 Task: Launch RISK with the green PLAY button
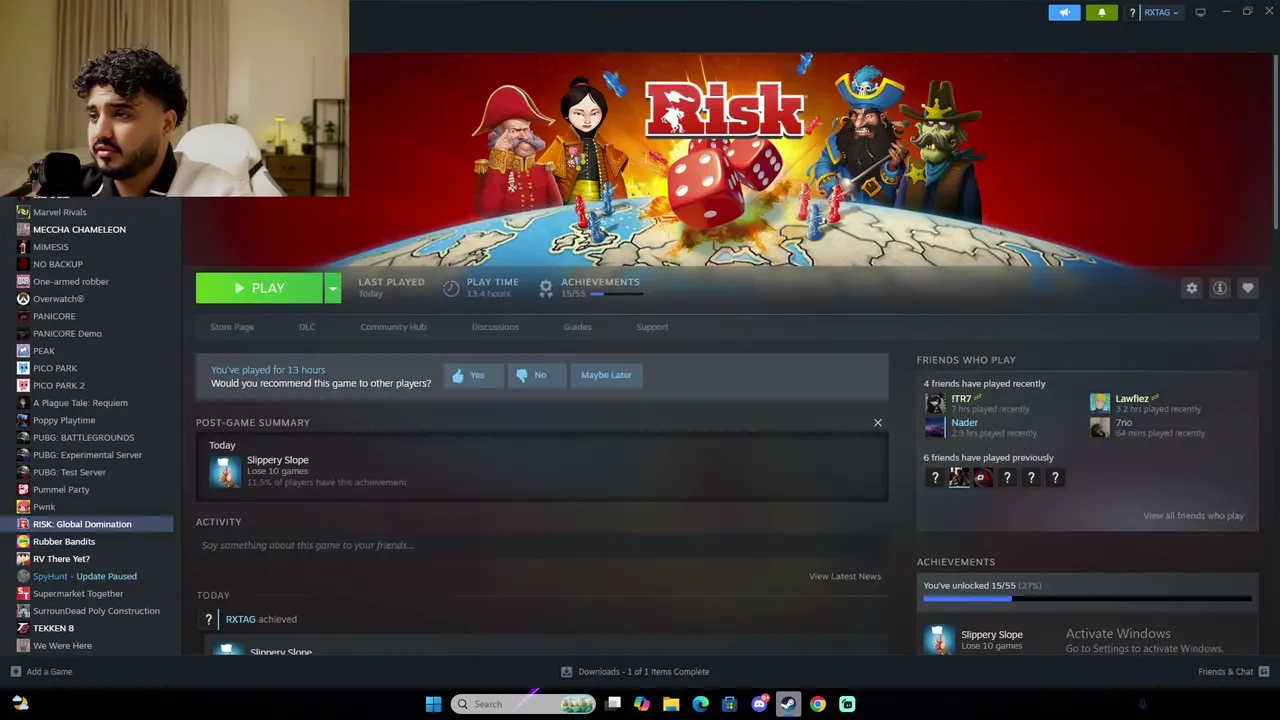tap(259, 288)
